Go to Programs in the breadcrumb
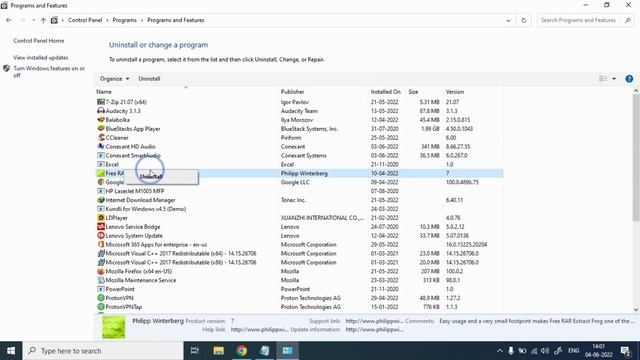The height and width of the screenshot is (360, 640). coord(124,20)
